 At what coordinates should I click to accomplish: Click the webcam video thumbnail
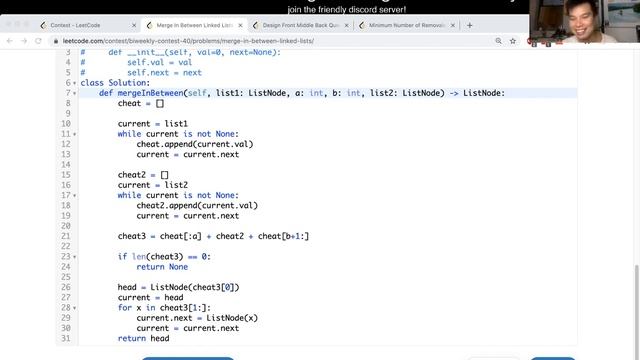584,21
